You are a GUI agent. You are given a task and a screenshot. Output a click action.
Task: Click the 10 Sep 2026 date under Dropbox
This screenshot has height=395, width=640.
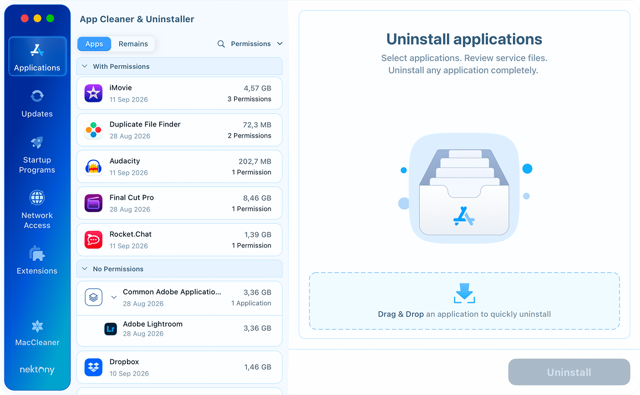click(x=129, y=374)
